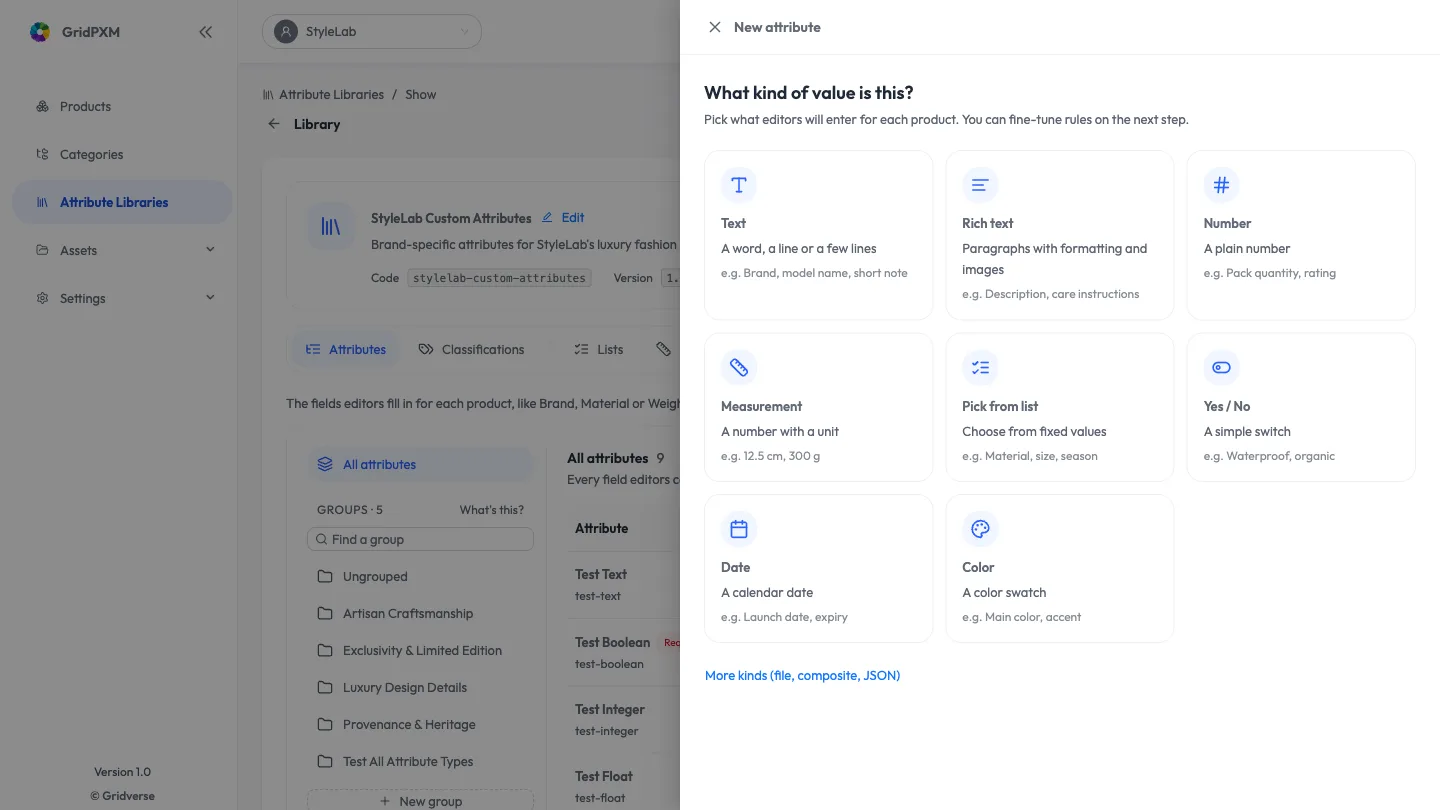Click the StyleLab library icon tile
1440x810 pixels.
click(330, 227)
